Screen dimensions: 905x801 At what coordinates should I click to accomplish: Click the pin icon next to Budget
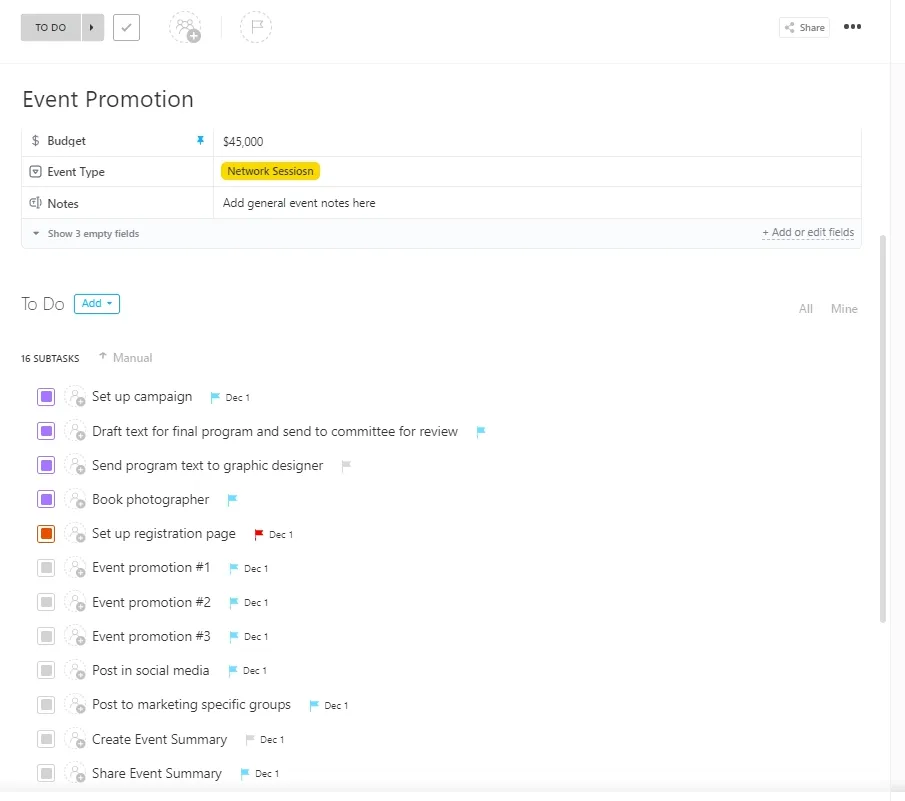click(x=200, y=140)
